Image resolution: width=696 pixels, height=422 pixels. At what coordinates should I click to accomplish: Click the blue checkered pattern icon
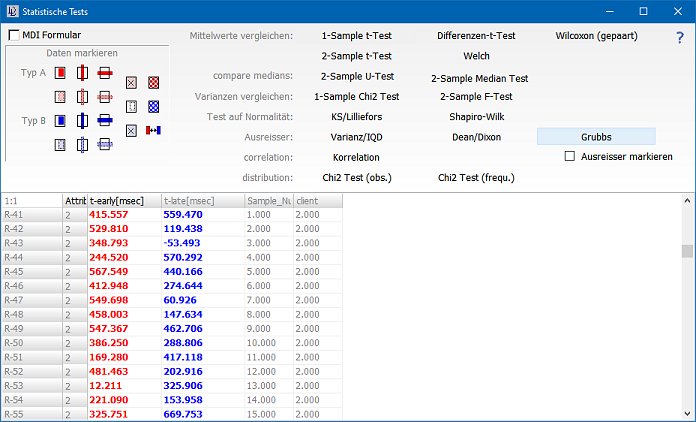click(153, 106)
